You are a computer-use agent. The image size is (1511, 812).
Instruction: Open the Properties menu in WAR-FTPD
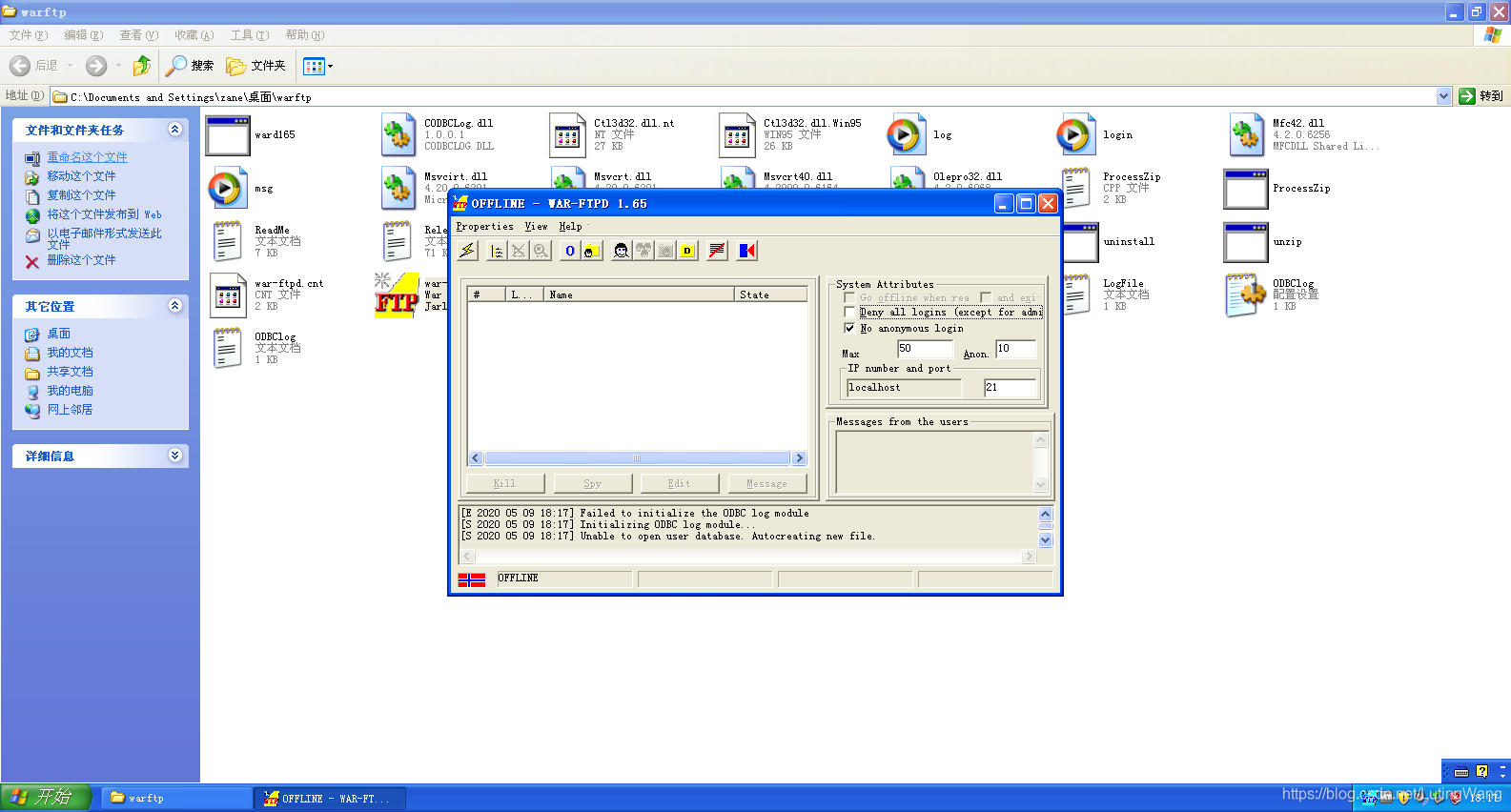pos(484,227)
